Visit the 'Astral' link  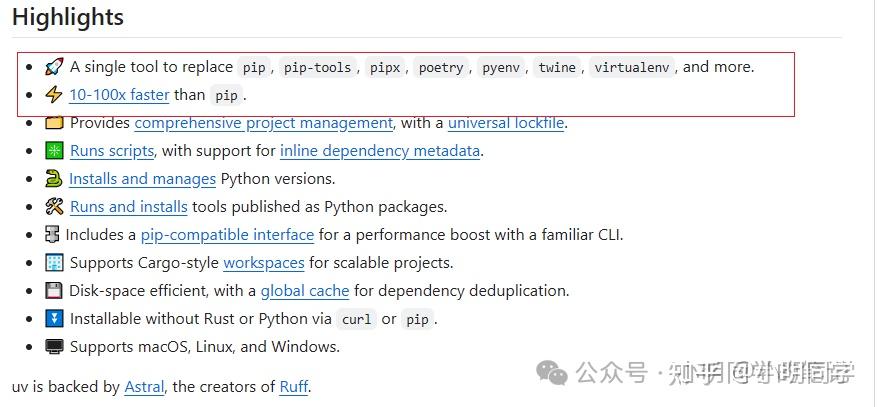pyautogui.click(x=144, y=387)
